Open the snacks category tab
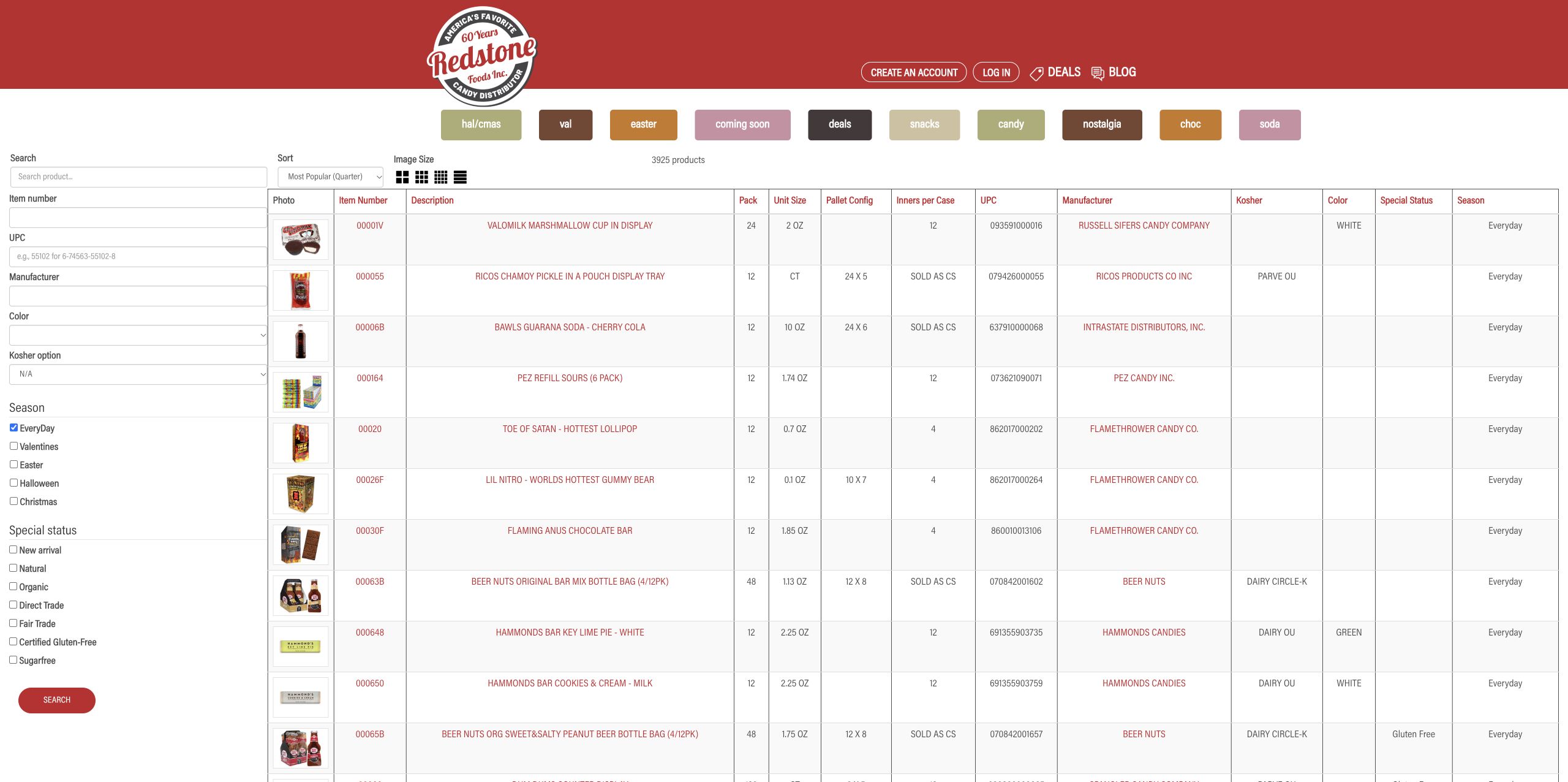Image resolution: width=1568 pixels, height=782 pixels. pos(924,124)
